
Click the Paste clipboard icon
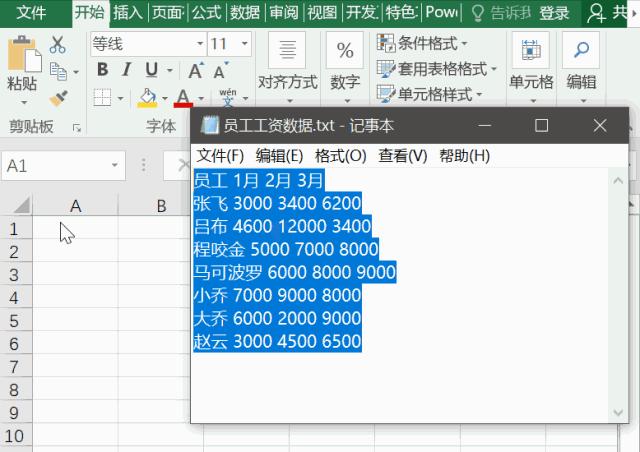24,54
